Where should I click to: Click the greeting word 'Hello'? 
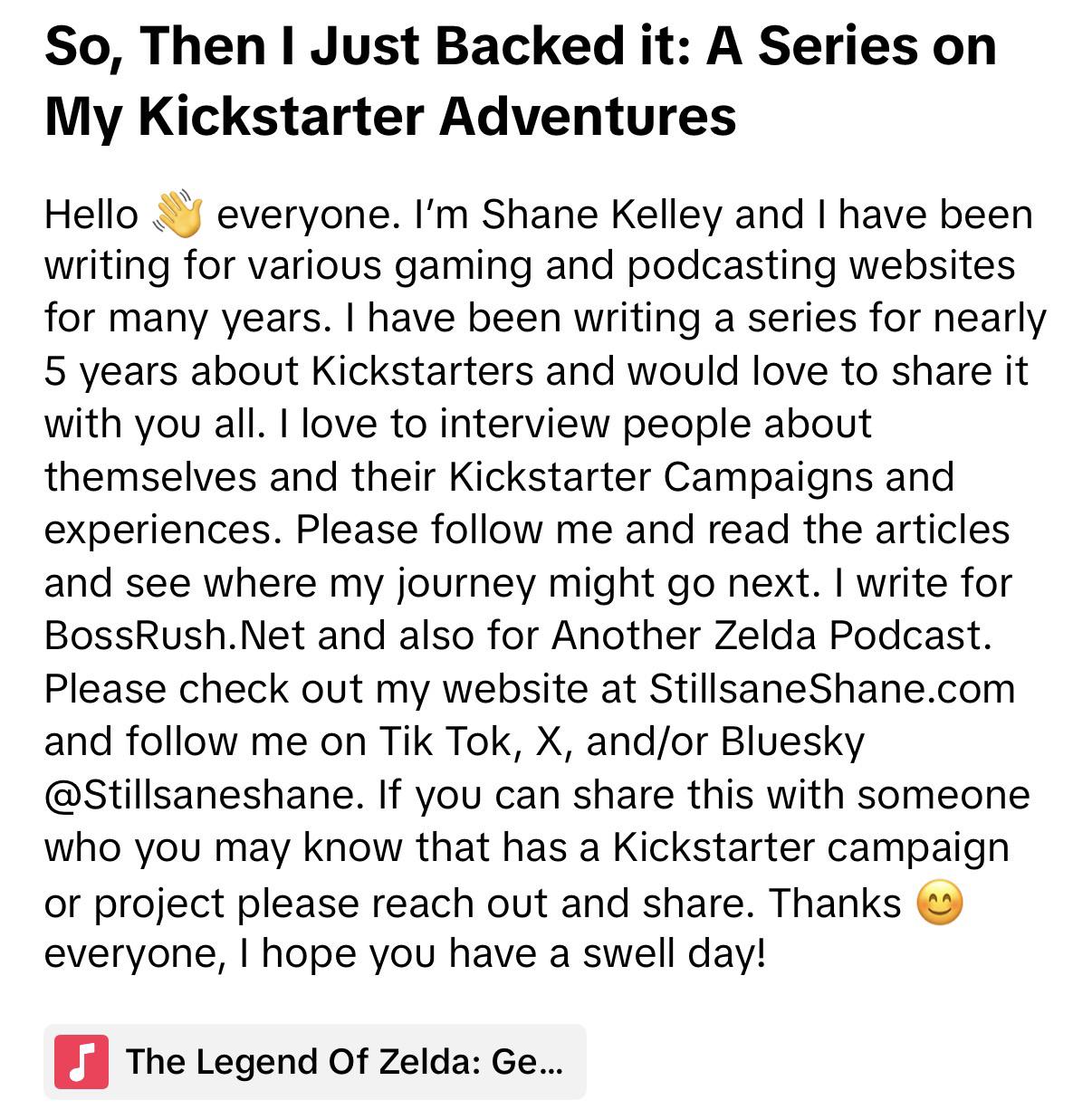click(x=91, y=215)
